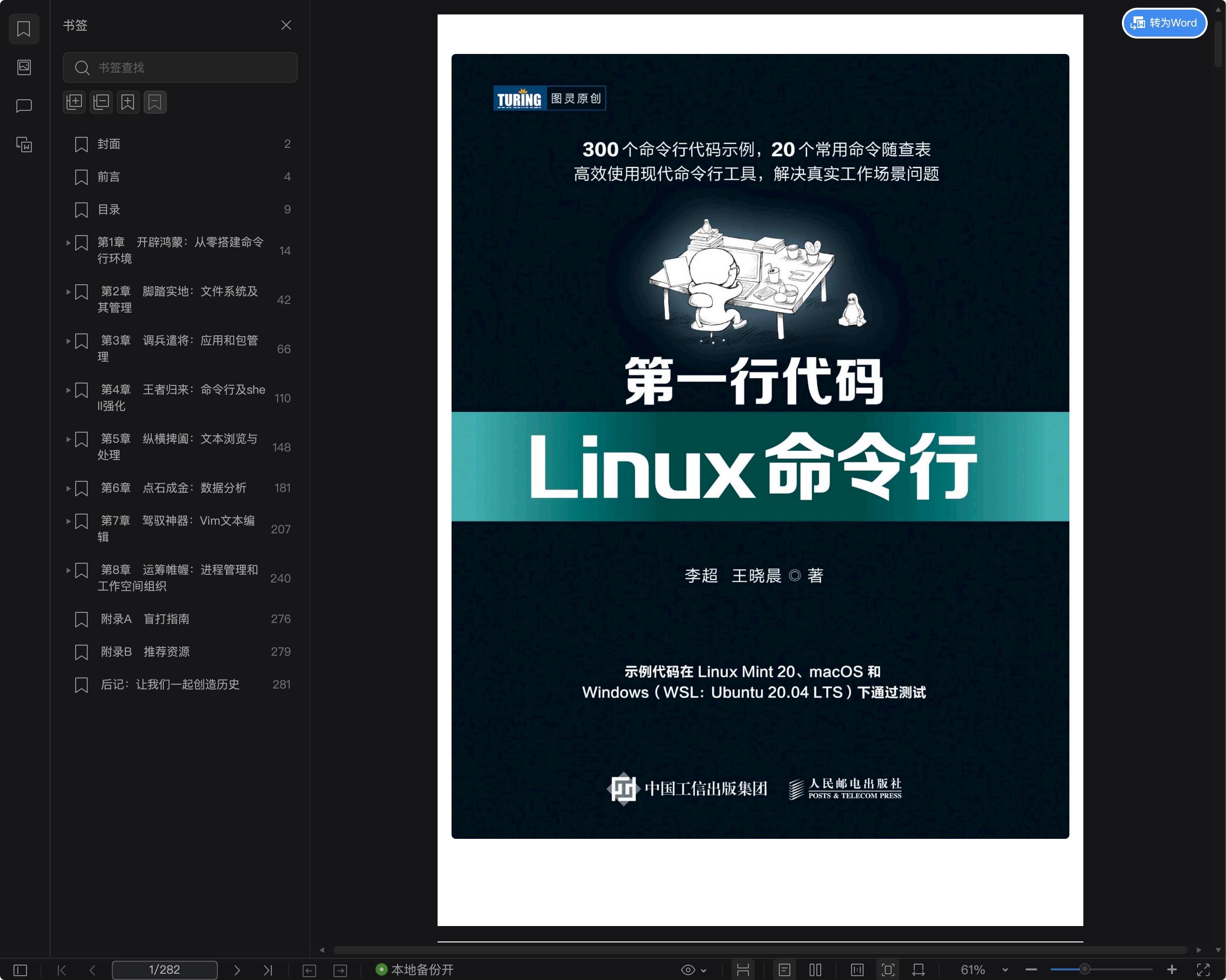The height and width of the screenshot is (980, 1226).
Task: Click the scroll left arrow at bottom
Action: 322,950
